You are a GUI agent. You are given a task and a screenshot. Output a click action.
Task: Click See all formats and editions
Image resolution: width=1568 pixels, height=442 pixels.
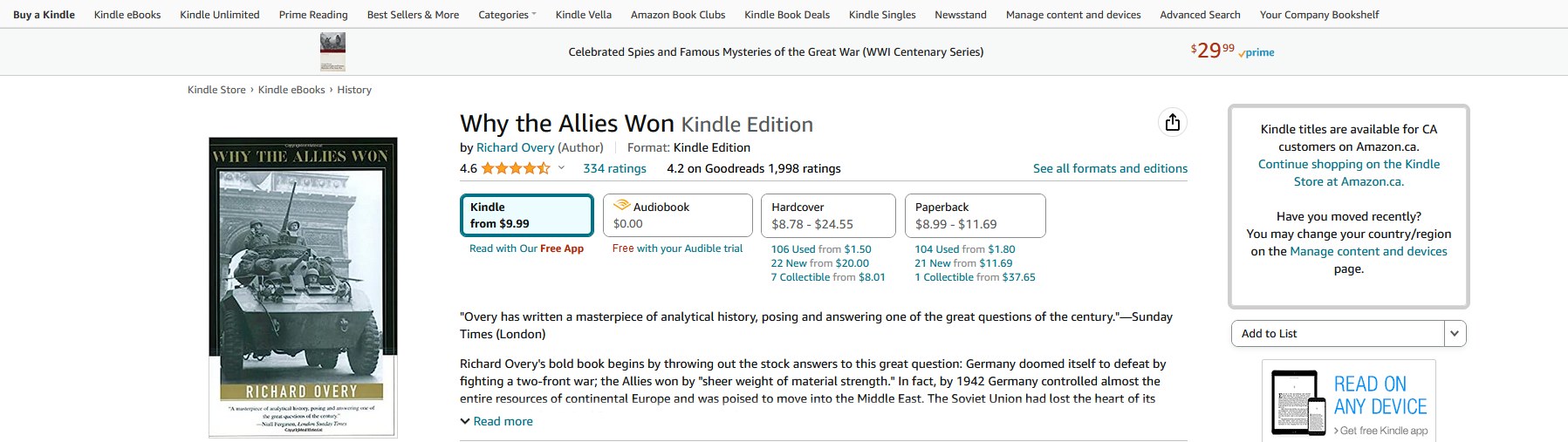(1110, 168)
